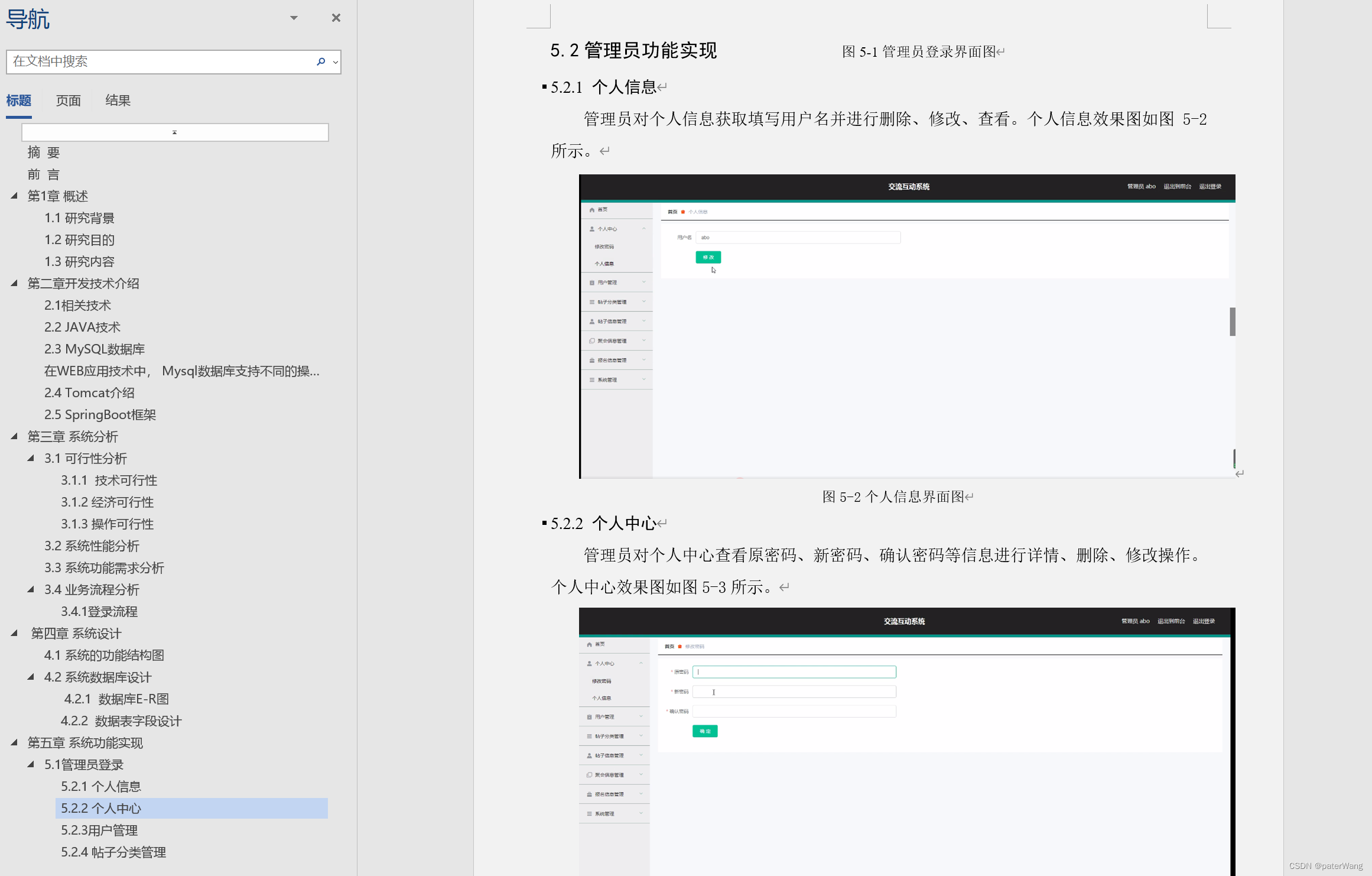Select the figure 5-3 password screenshot image
Image resolution: width=1372 pixels, height=876 pixels.
[x=907, y=742]
